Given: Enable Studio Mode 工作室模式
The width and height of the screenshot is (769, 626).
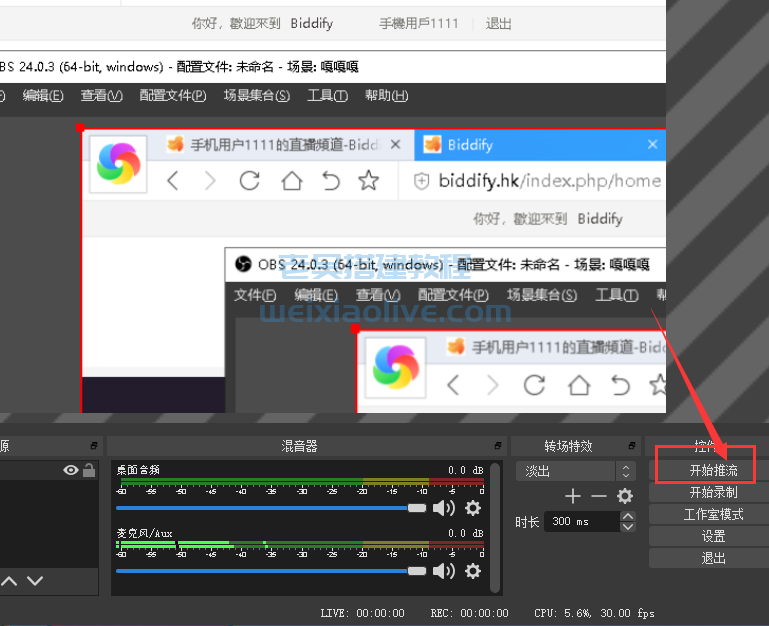Looking at the screenshot, I should pyautogui.click(x=713, y=514).
